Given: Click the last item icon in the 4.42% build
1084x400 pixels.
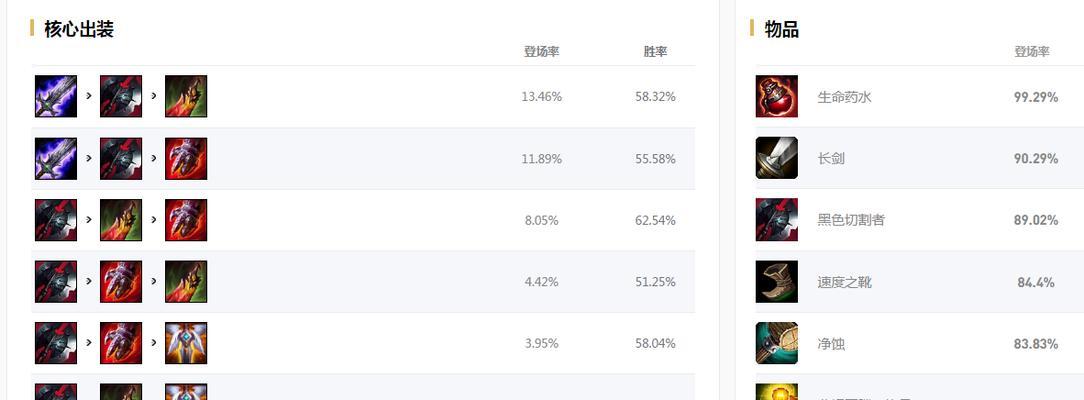Looking at the screenshot, I should (186, 282).
